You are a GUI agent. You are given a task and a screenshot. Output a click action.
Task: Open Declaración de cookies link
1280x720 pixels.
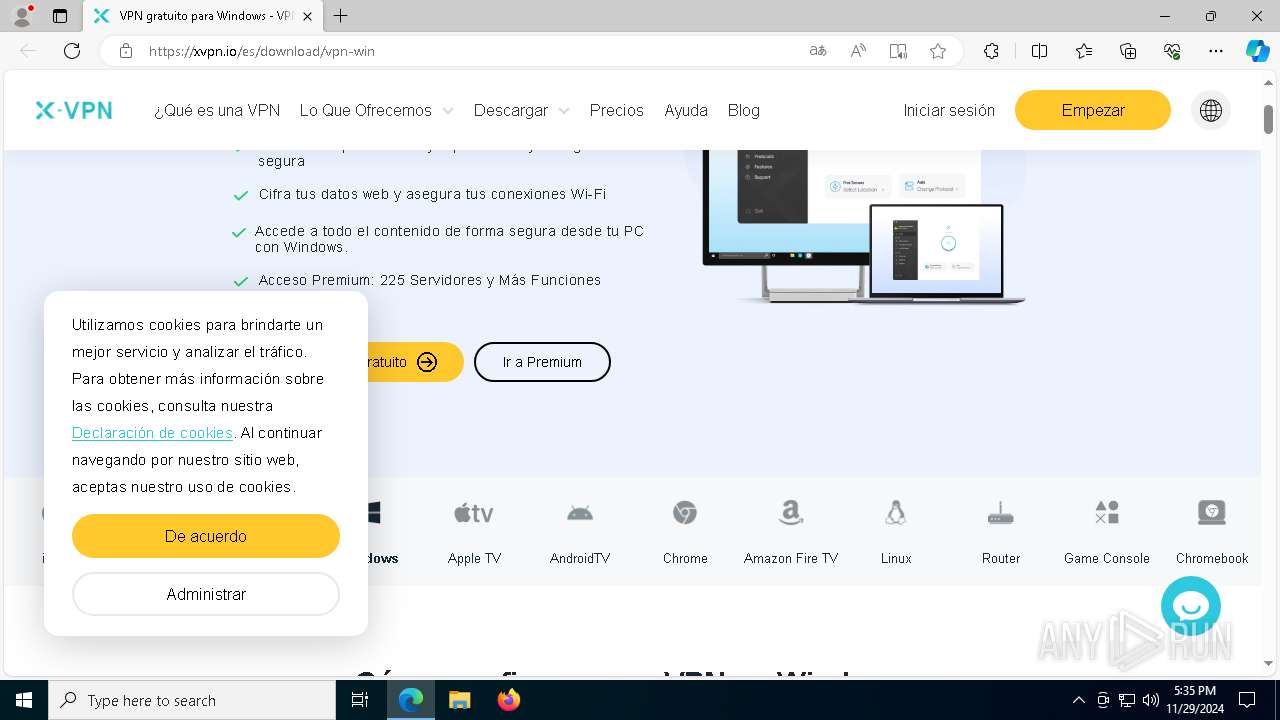pyautogui.click(x=152, y=433)
